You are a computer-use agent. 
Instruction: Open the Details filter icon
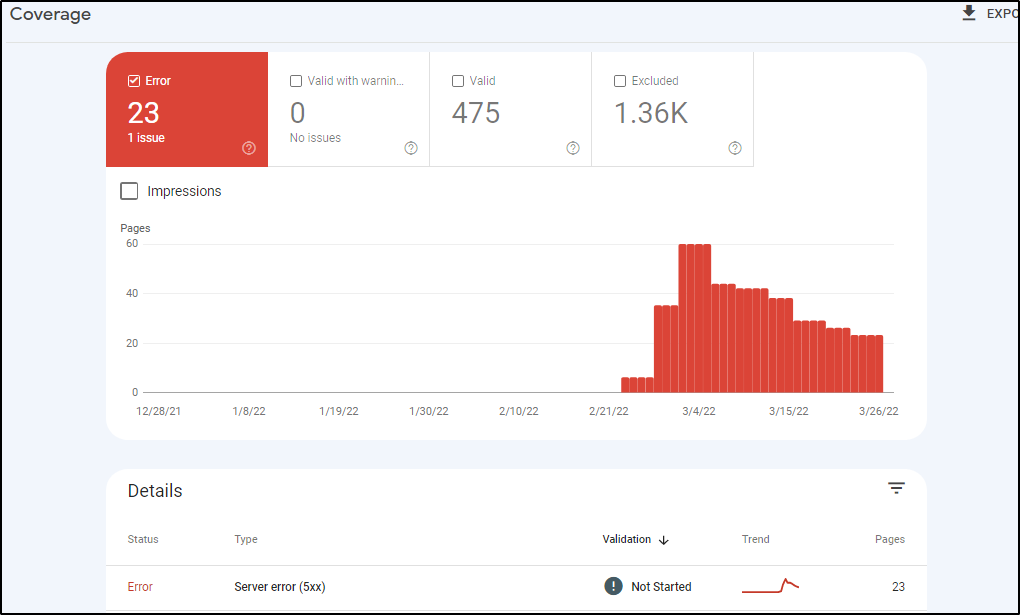coord(896,488)
